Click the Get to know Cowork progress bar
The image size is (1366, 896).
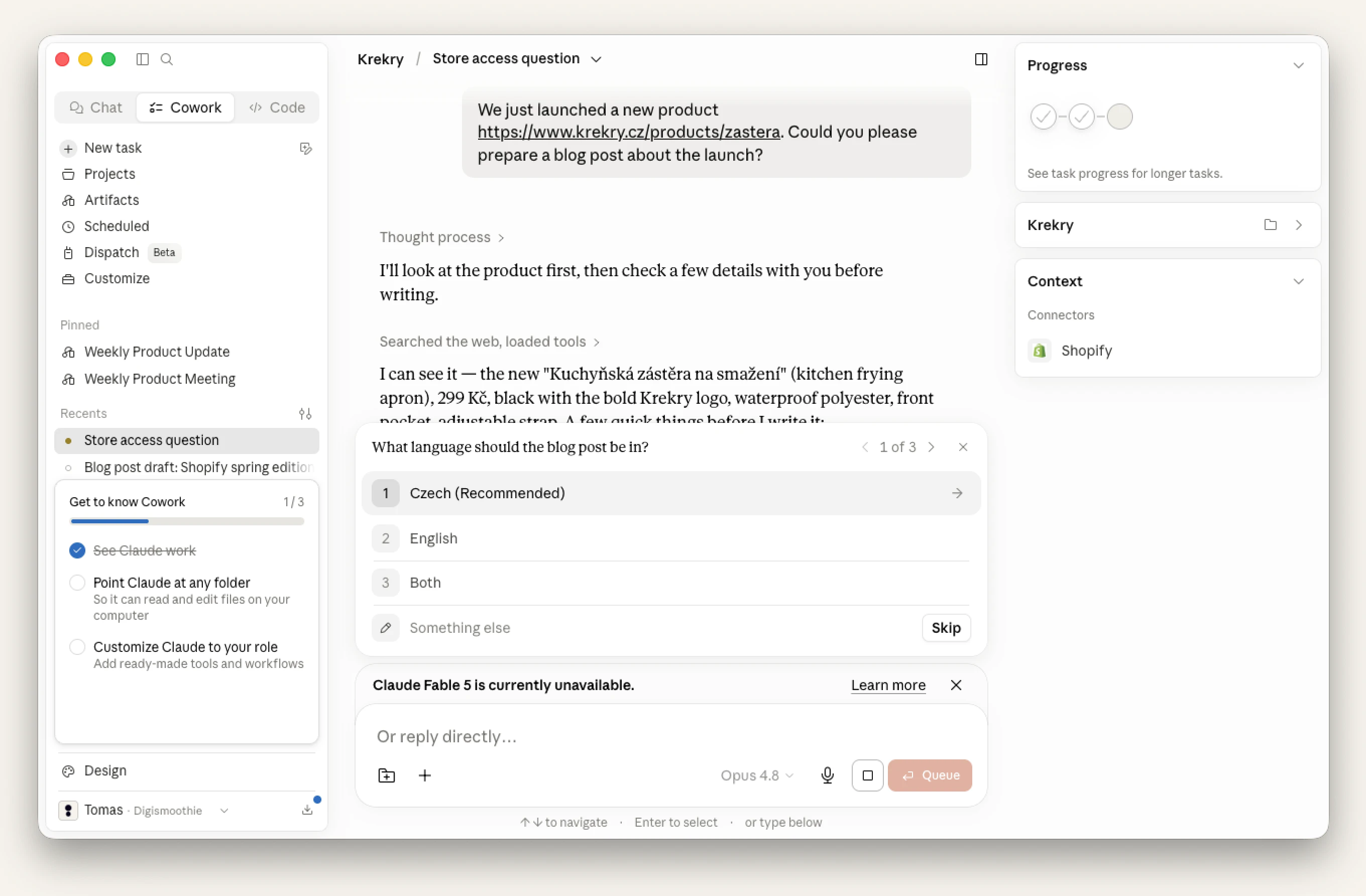186,521
